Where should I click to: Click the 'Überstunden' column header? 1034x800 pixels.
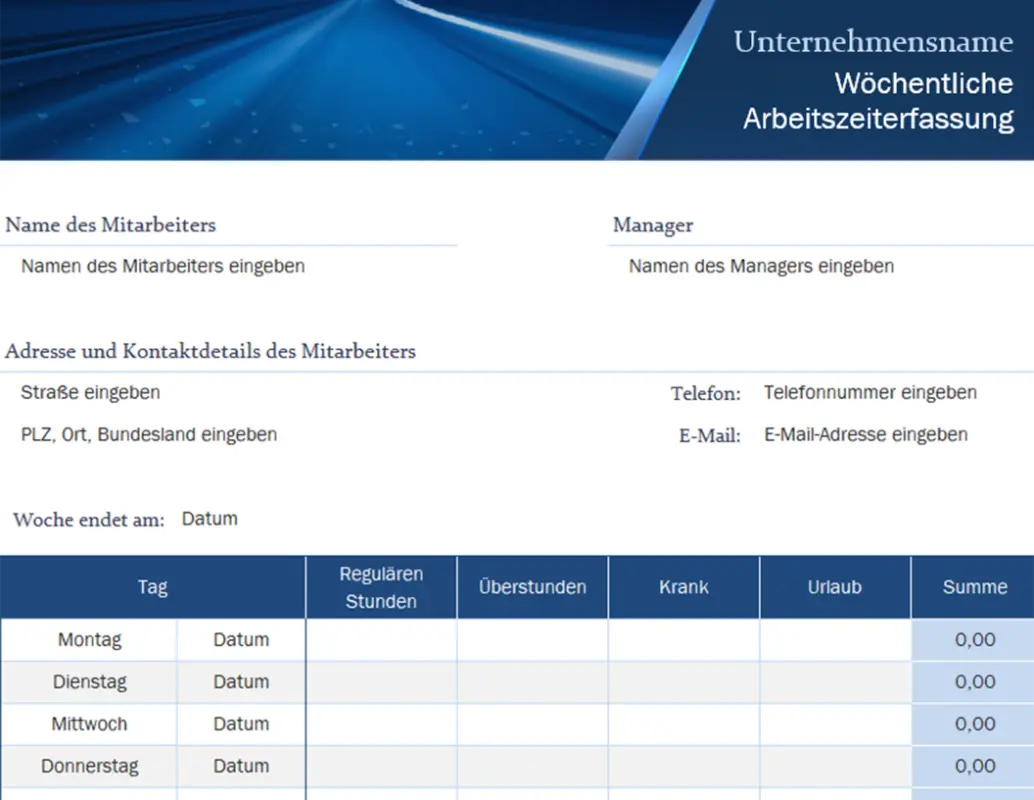(x=532, y=587)
